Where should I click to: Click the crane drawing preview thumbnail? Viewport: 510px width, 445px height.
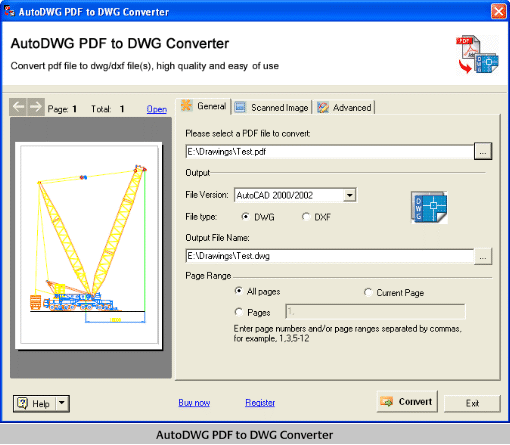[89, 245]
